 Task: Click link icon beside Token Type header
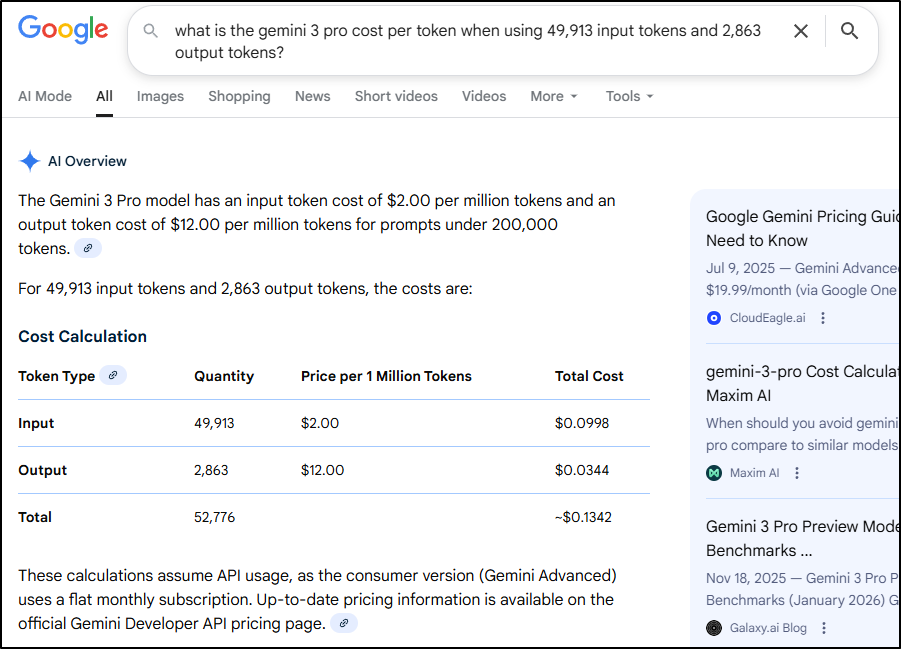113,376
